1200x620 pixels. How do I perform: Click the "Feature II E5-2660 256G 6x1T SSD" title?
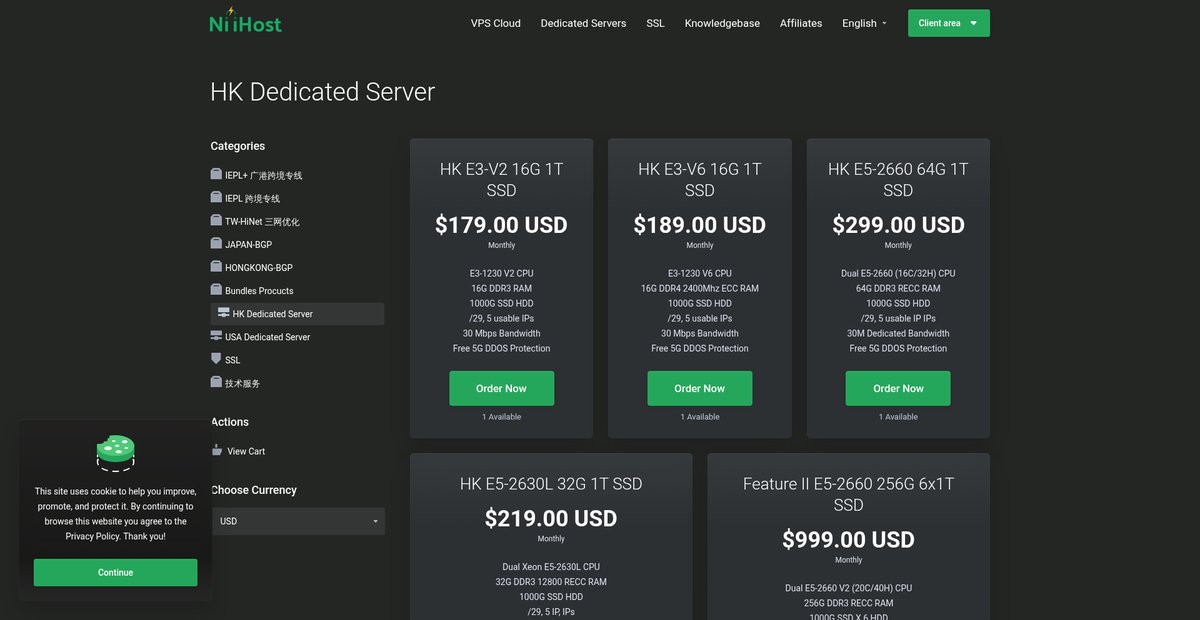[848, 494]
